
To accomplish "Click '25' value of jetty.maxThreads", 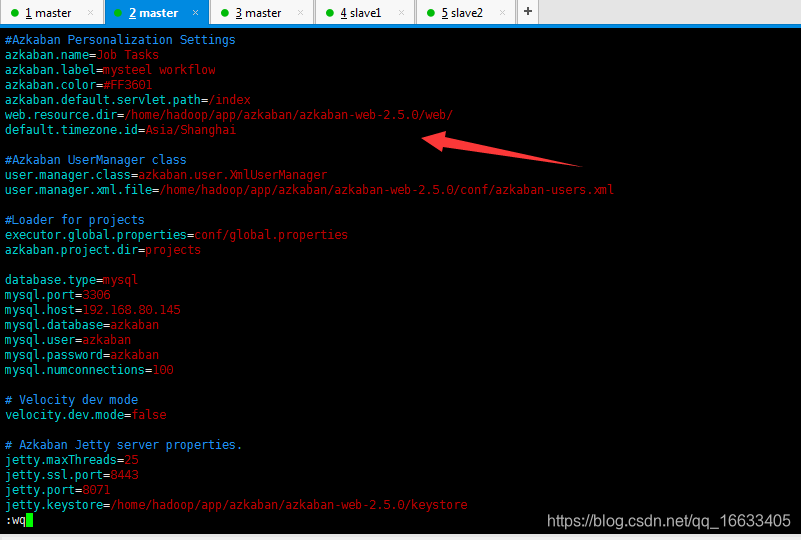I will coord(131,460).
